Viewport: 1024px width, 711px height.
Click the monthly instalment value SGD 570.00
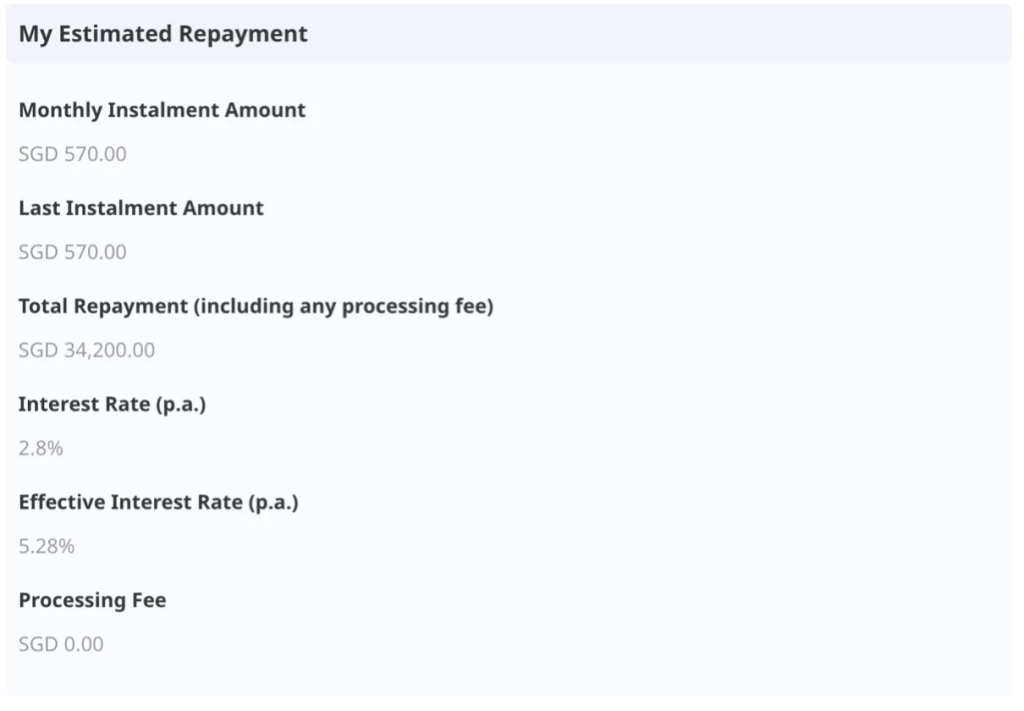pyautogui.click(x=72, y=154)
